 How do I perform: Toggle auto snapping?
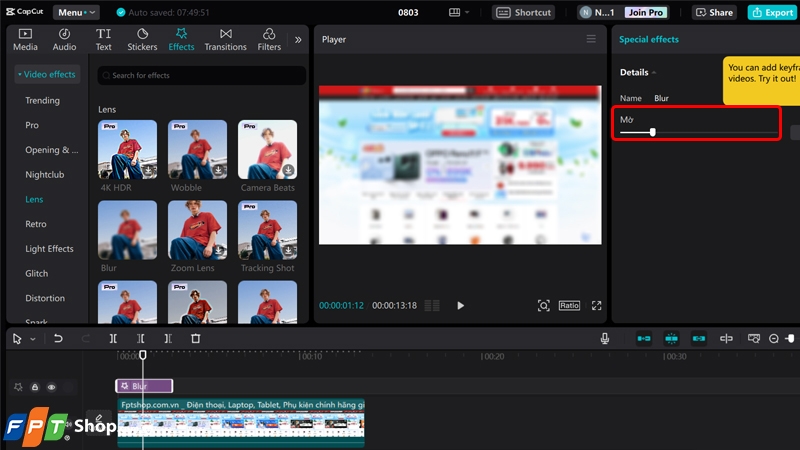tap(671, 339)
